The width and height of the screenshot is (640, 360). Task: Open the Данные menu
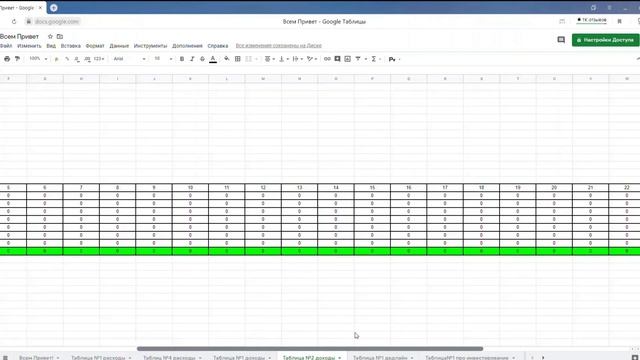coord(119,46)
